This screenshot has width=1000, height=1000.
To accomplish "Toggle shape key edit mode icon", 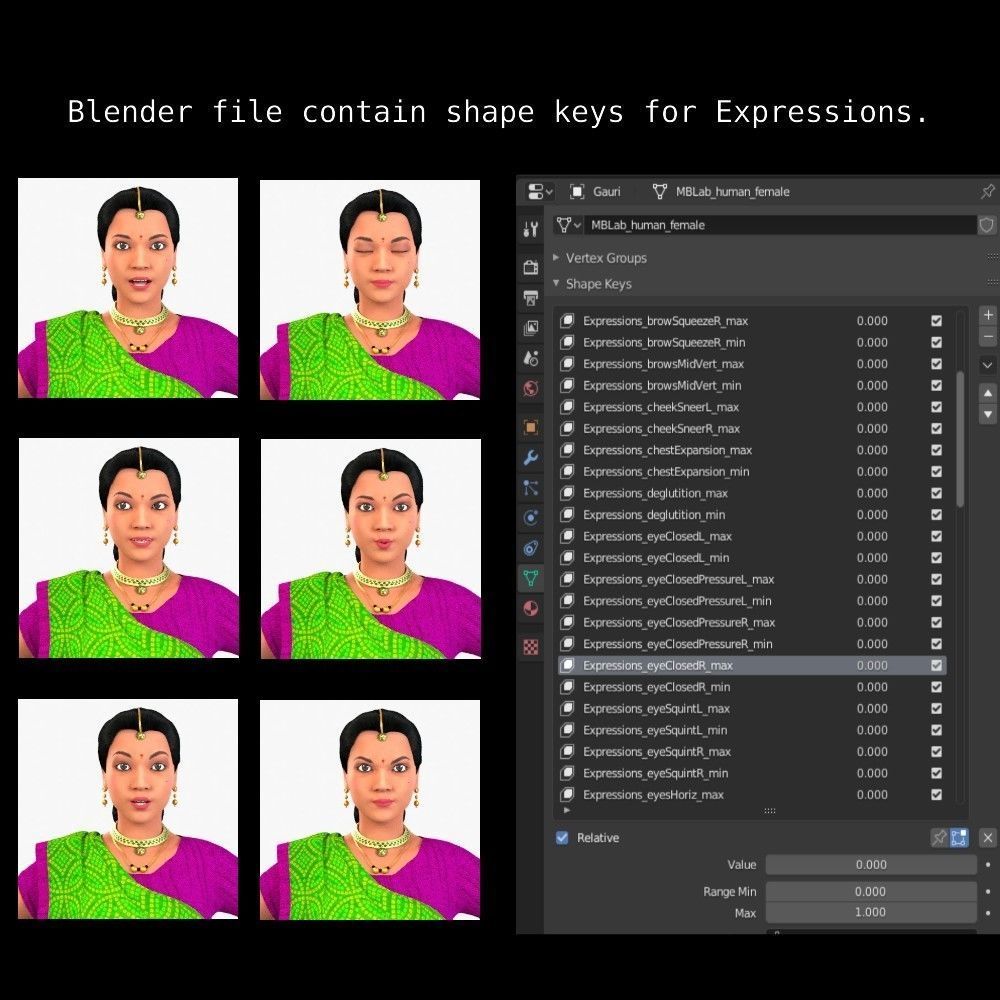I will click(x=959, y=838).
